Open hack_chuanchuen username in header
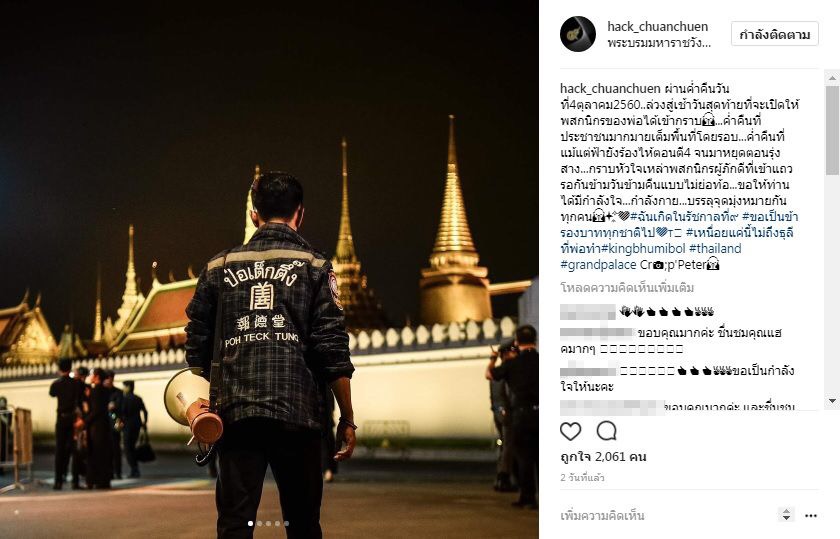The width and height of the screenshot is (840, 539). (658, 26)
